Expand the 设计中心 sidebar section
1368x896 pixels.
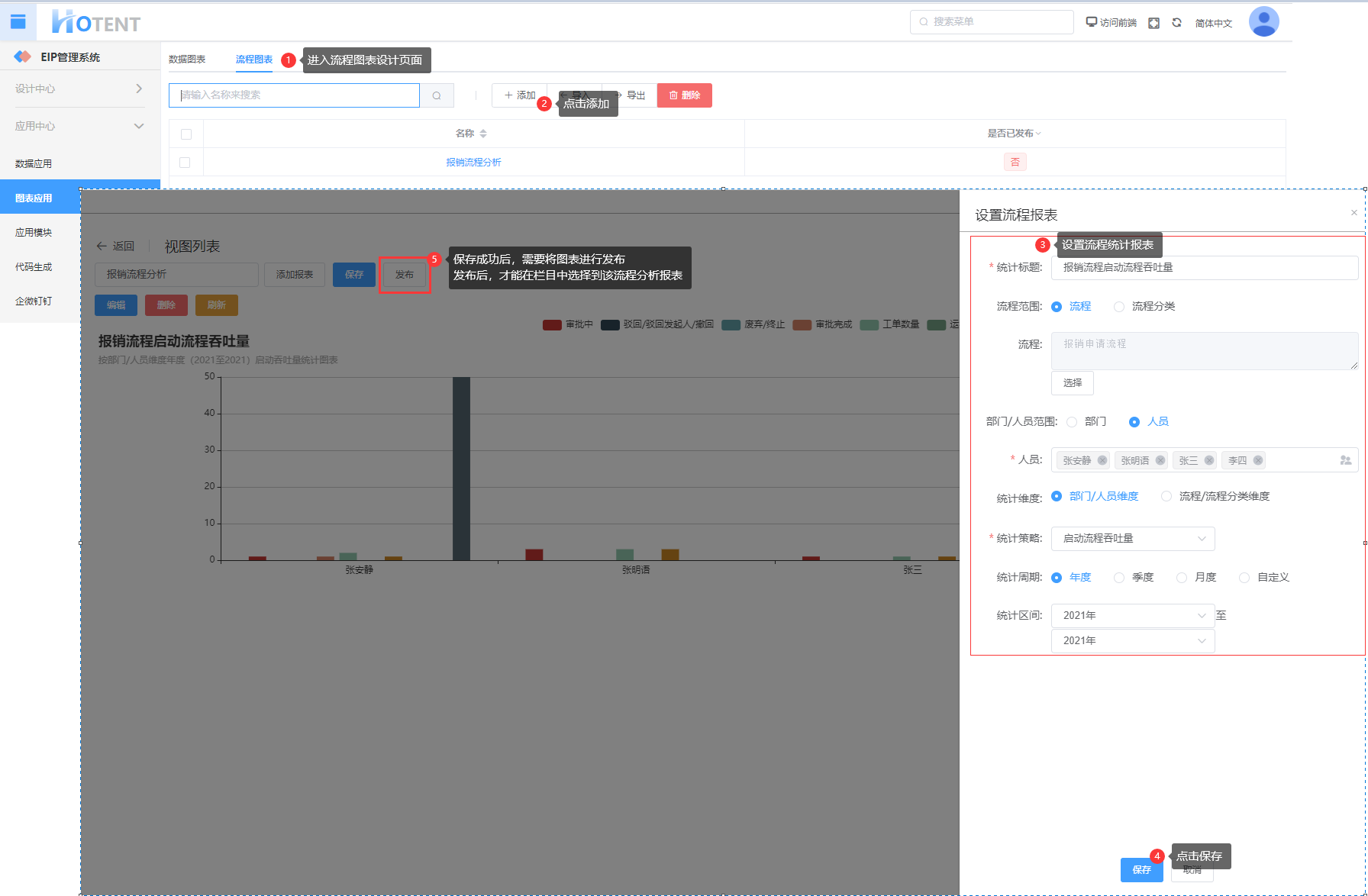(80, 89)
